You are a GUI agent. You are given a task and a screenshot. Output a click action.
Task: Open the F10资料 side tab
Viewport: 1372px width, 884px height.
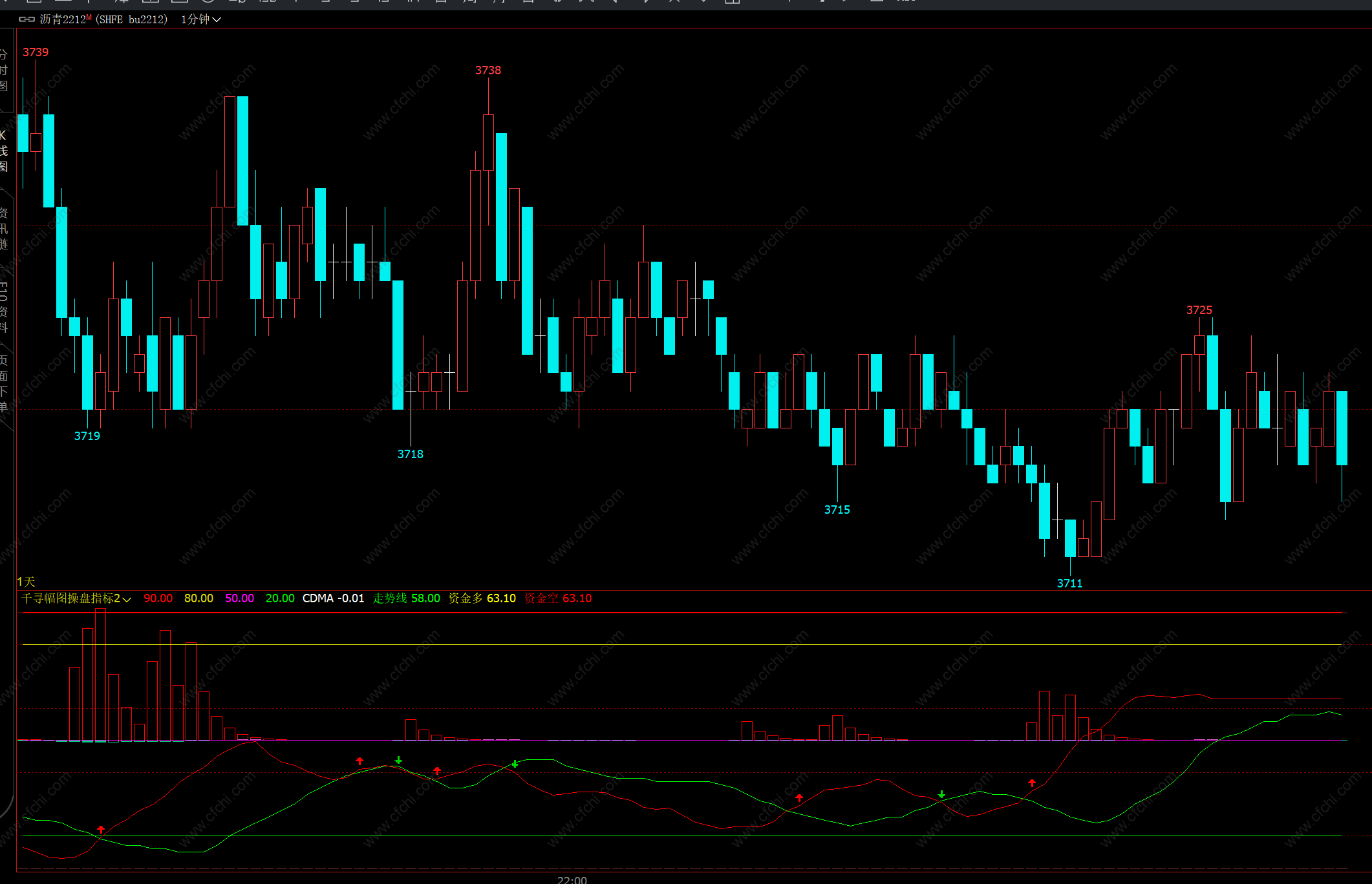coord(4,307)
